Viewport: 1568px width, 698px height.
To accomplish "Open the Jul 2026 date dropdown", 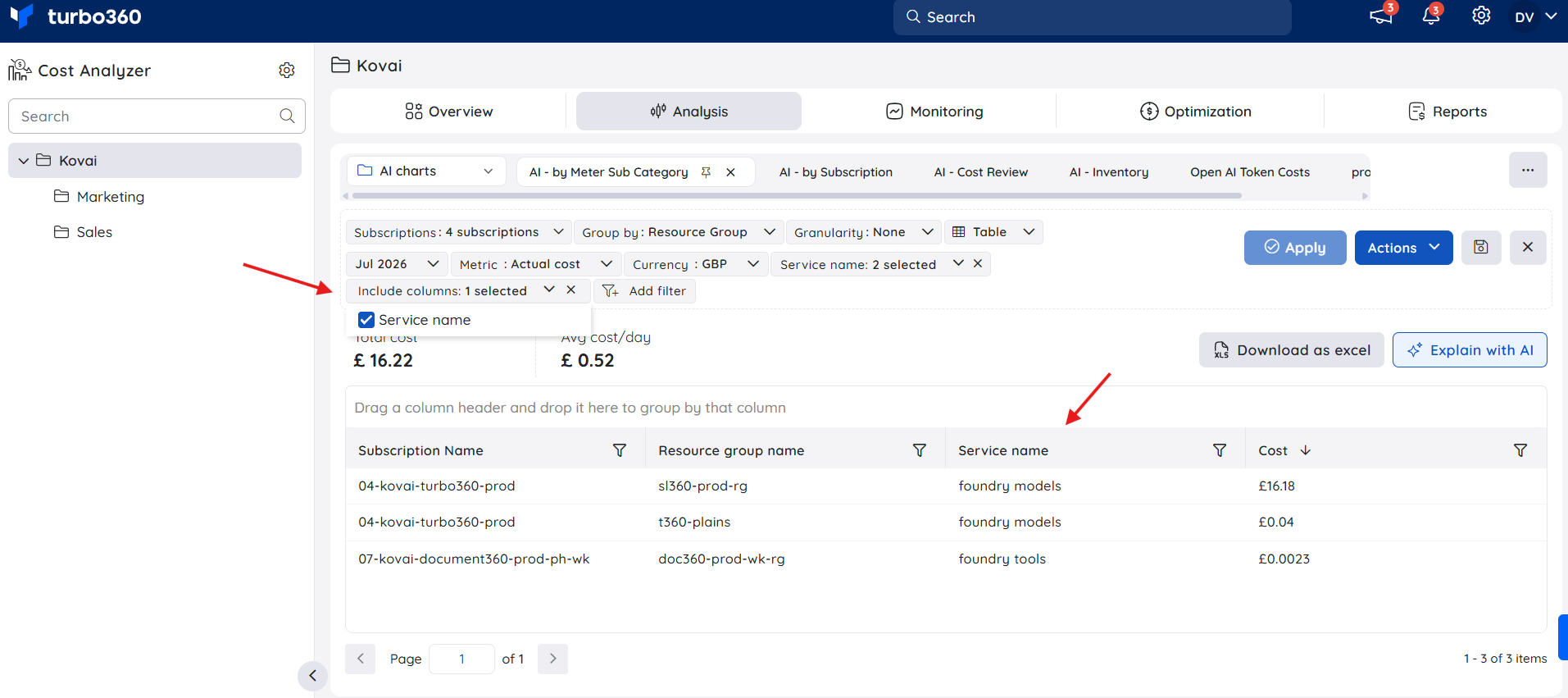I will (x=398, y=264).
